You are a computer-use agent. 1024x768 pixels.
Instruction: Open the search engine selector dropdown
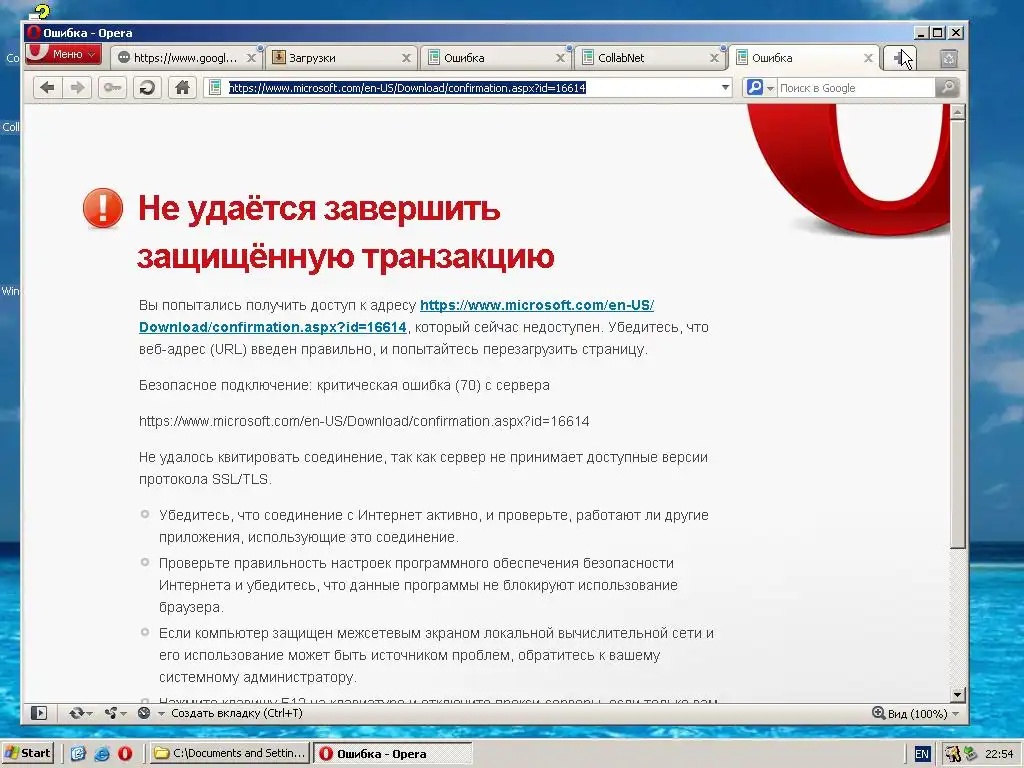click(x=760, y=88)
